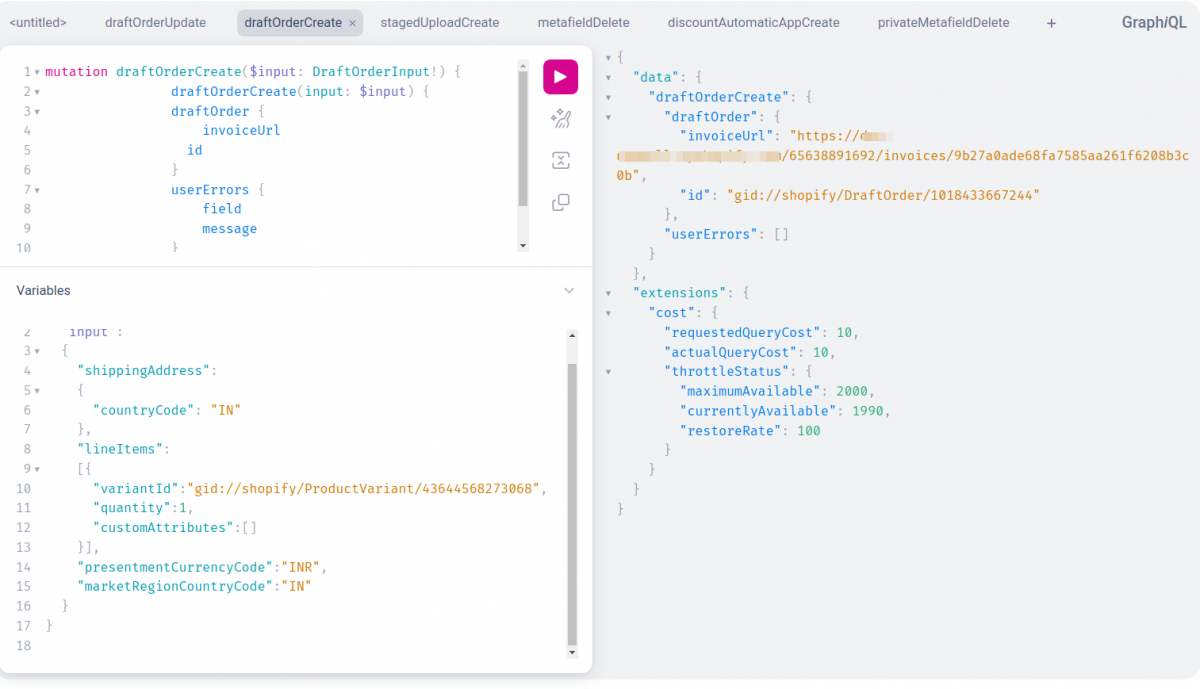1200x689 pixels.
Task: Open a new tab with the plus icon
Action: point(1051,22)
